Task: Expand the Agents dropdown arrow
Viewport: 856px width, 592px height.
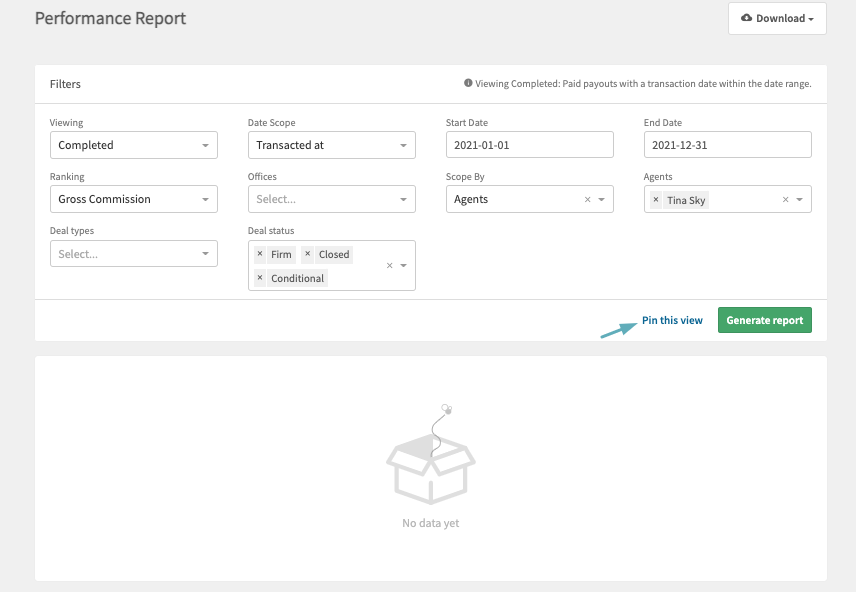Action: tap(799, 199)
